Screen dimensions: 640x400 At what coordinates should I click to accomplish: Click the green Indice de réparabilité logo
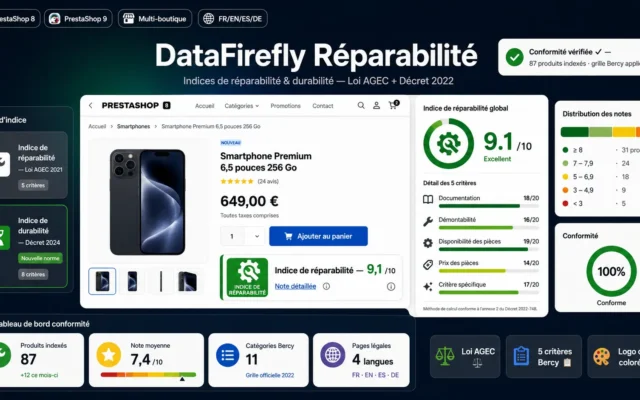tap(247, 278)
